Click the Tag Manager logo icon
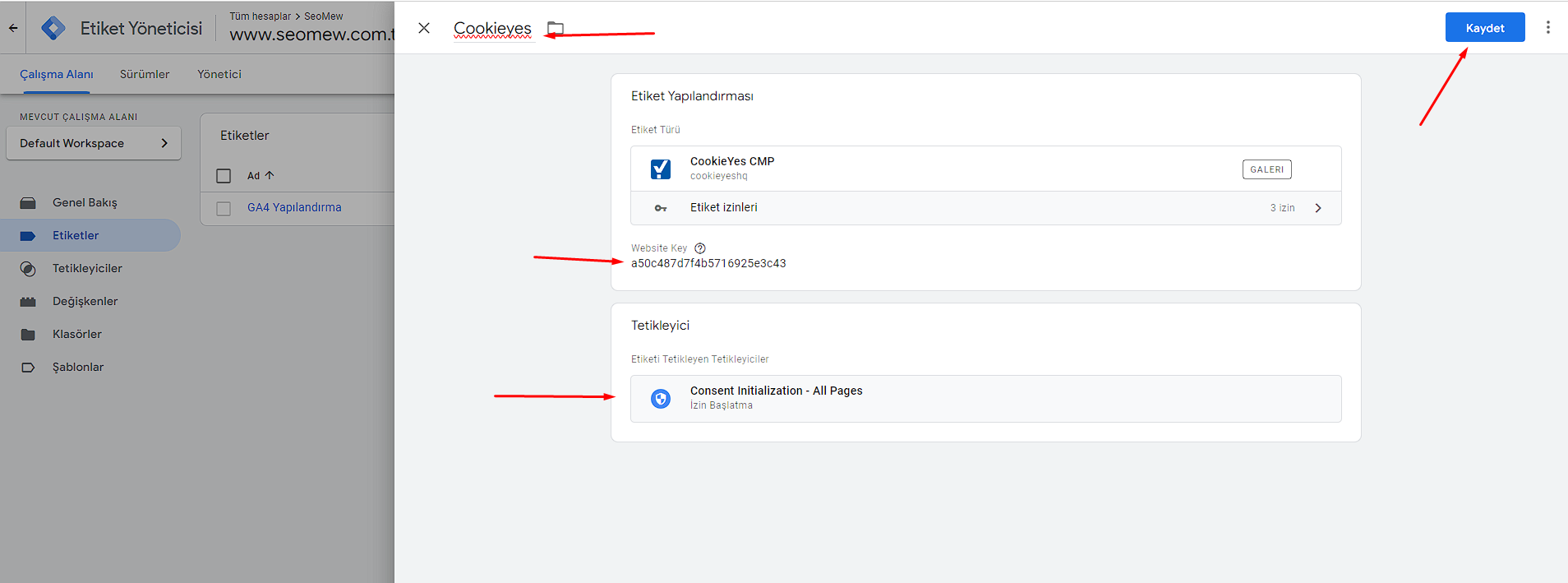Viewport: 1568px width, 583px height. [53, 28]
